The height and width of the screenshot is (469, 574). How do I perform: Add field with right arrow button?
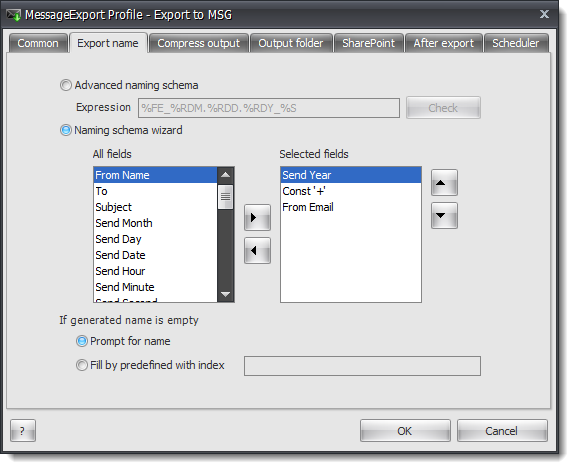[x=257, y=217]
